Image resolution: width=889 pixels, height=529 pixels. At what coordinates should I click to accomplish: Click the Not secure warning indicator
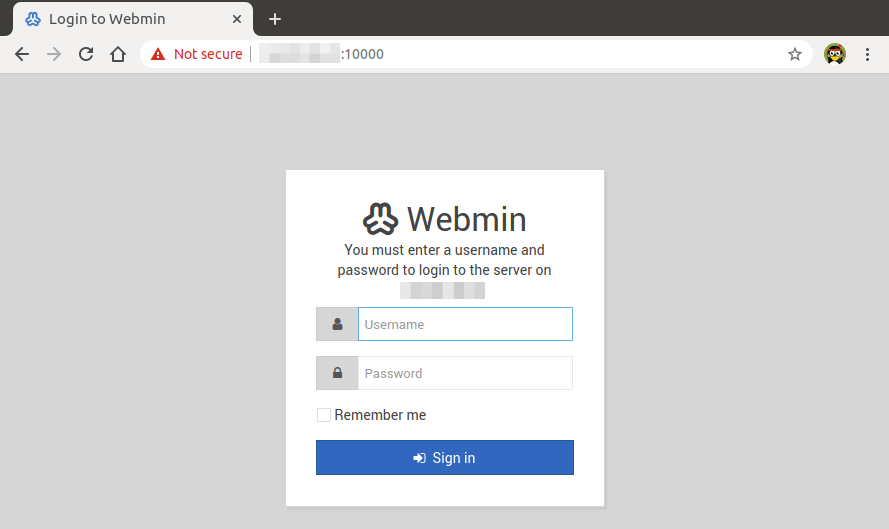[x=197, y=54]
